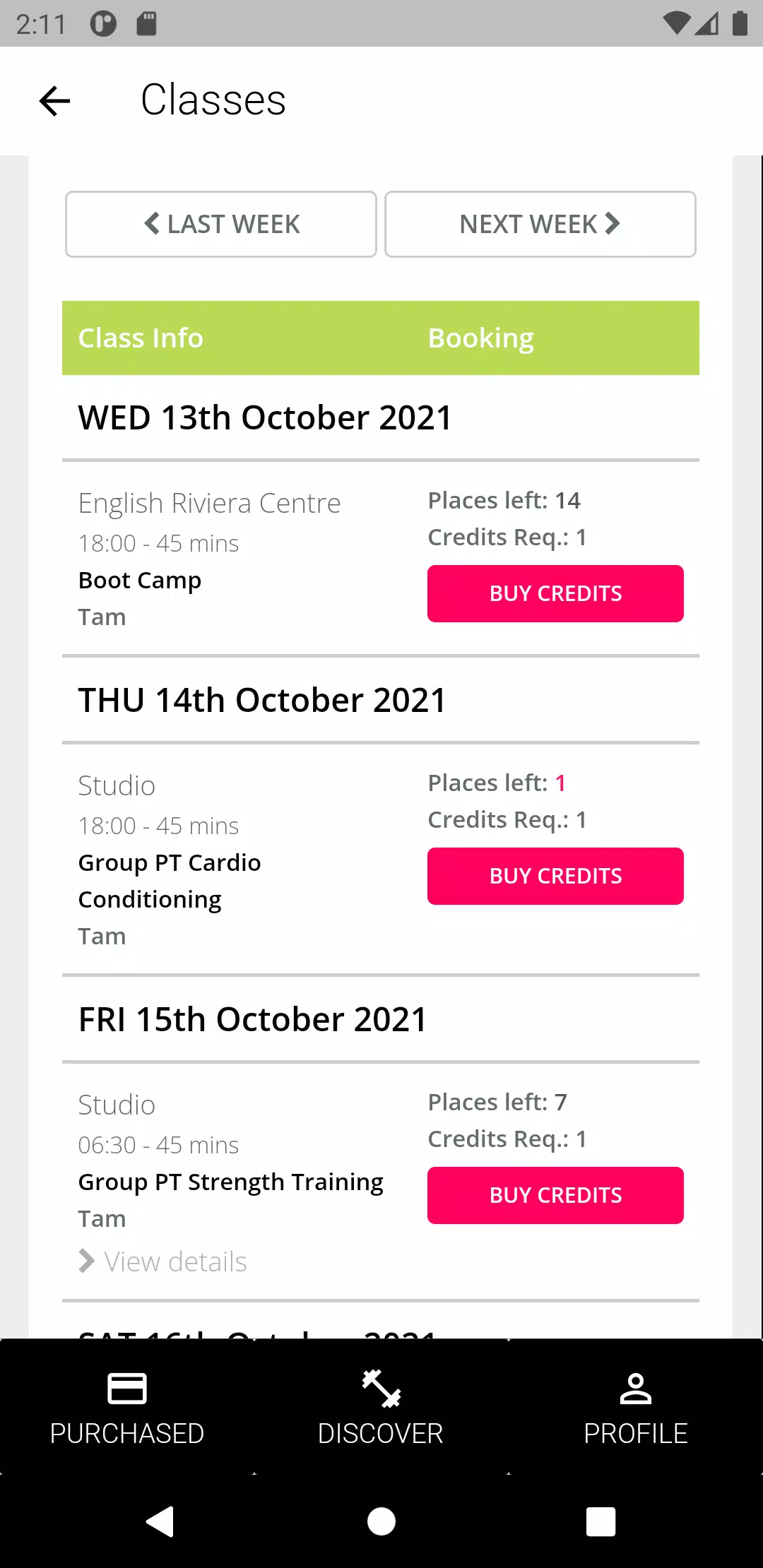Viewport: 763px width, 1568px height.
Task: Open the Boot Camp class title
Action: pyautogui.click(x=140, y=581)
